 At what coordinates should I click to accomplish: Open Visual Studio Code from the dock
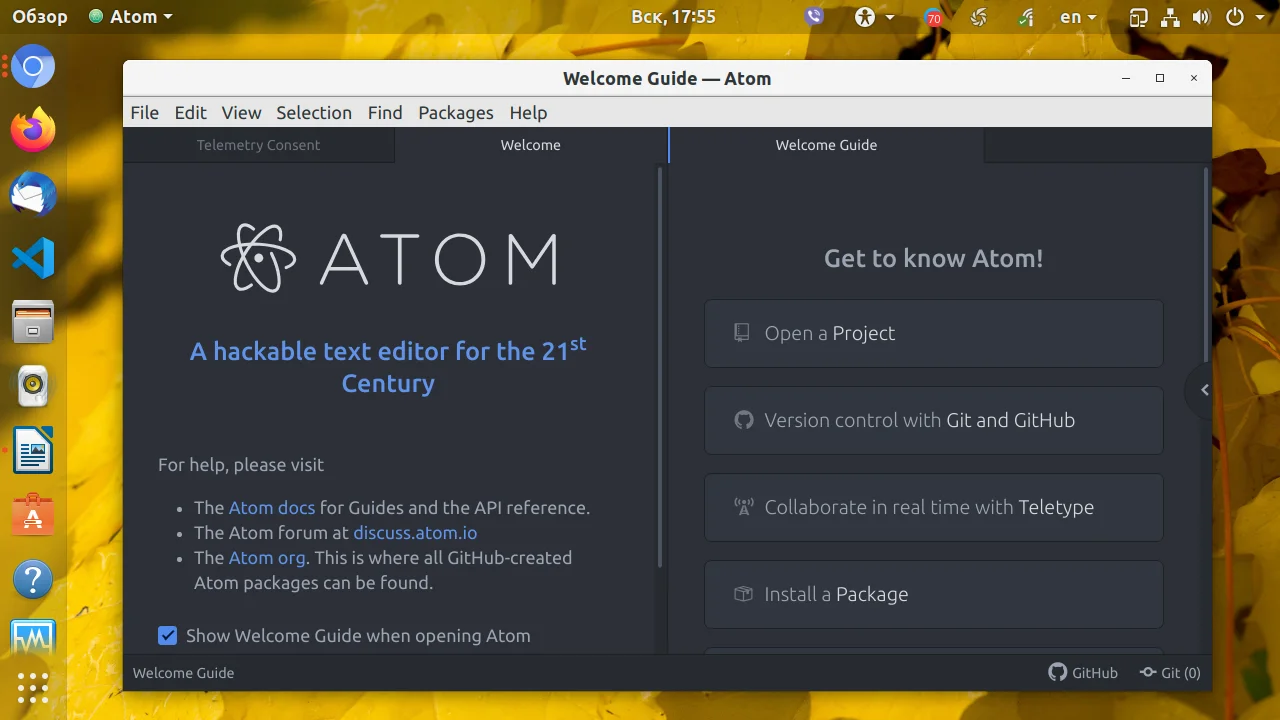tap(33, 258)
